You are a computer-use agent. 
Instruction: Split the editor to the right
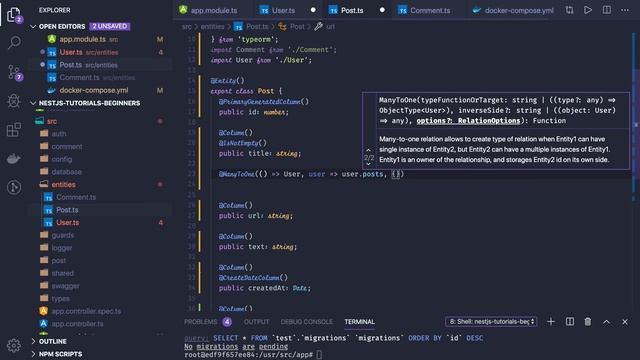tap(607, 10)
